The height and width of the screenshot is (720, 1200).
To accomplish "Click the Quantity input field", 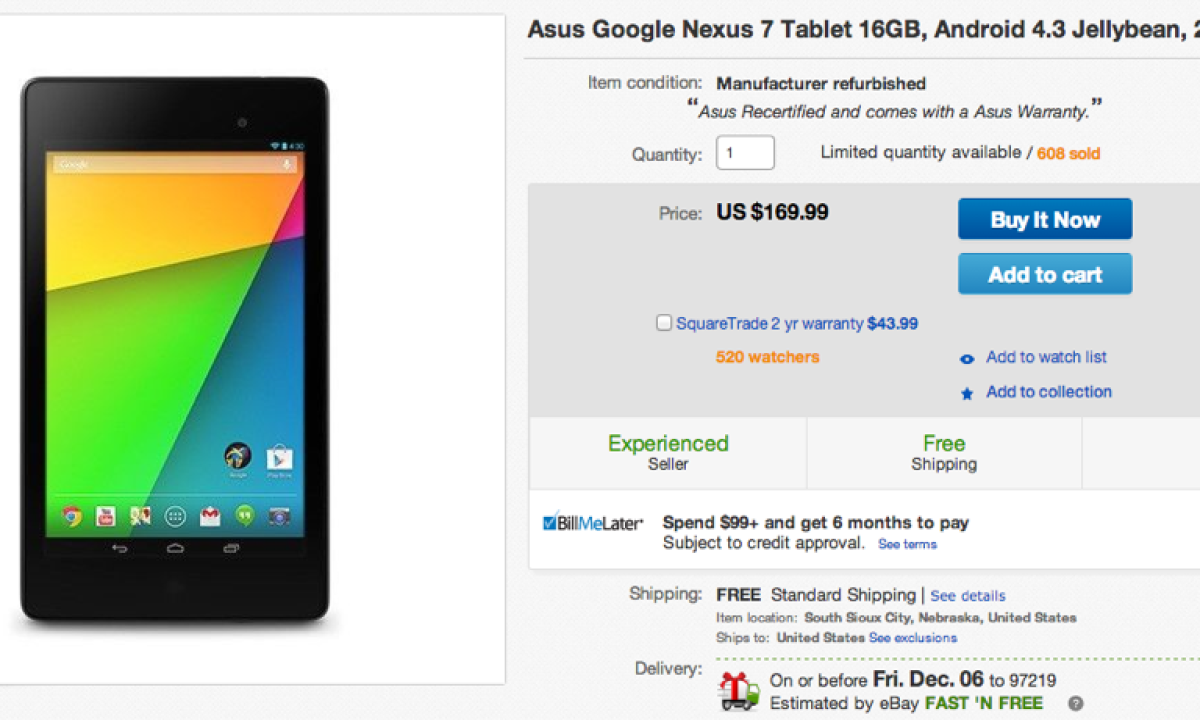I will [745, 153].
